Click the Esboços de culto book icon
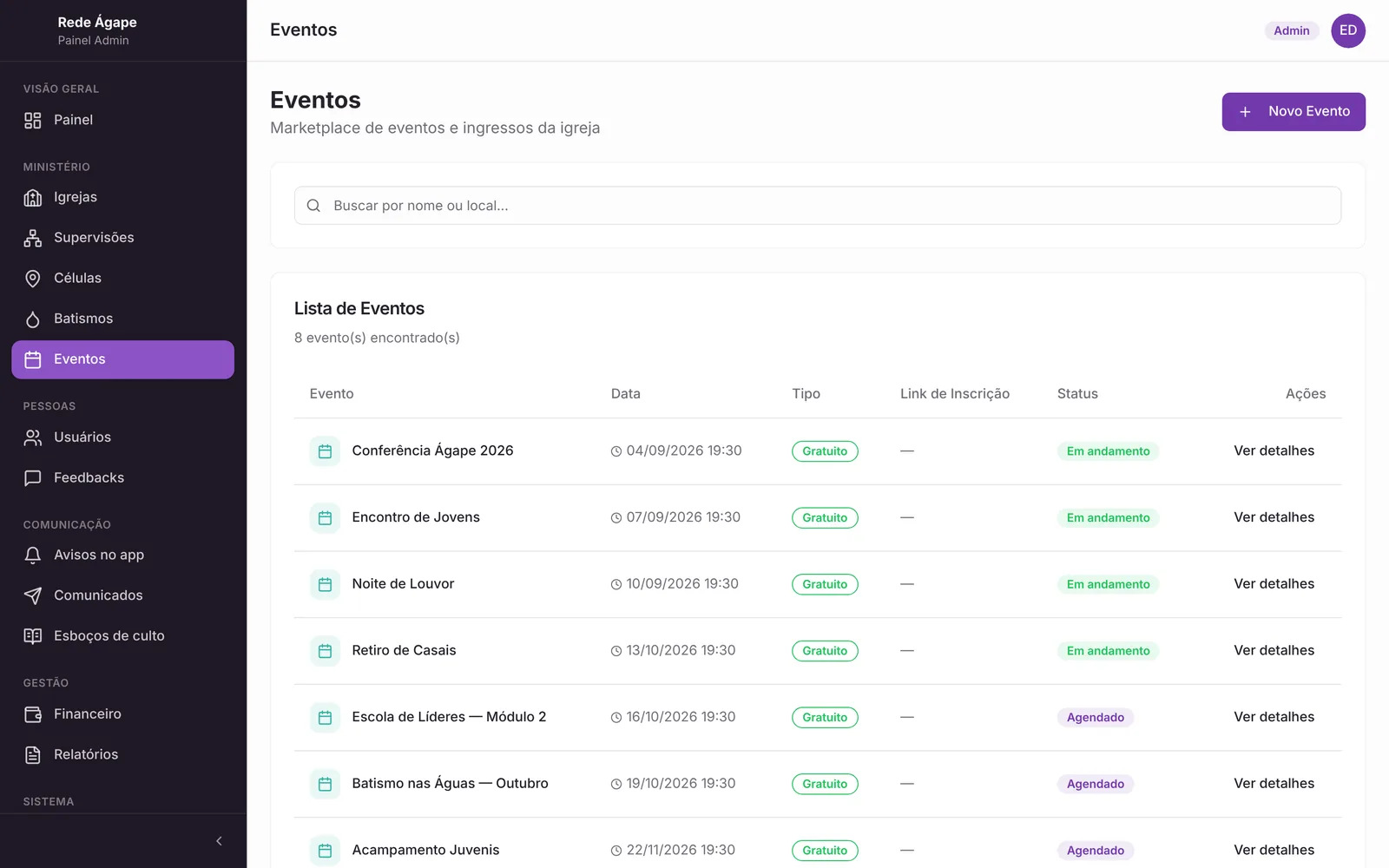The image size is (1389, 868). [x=33, y=636]
